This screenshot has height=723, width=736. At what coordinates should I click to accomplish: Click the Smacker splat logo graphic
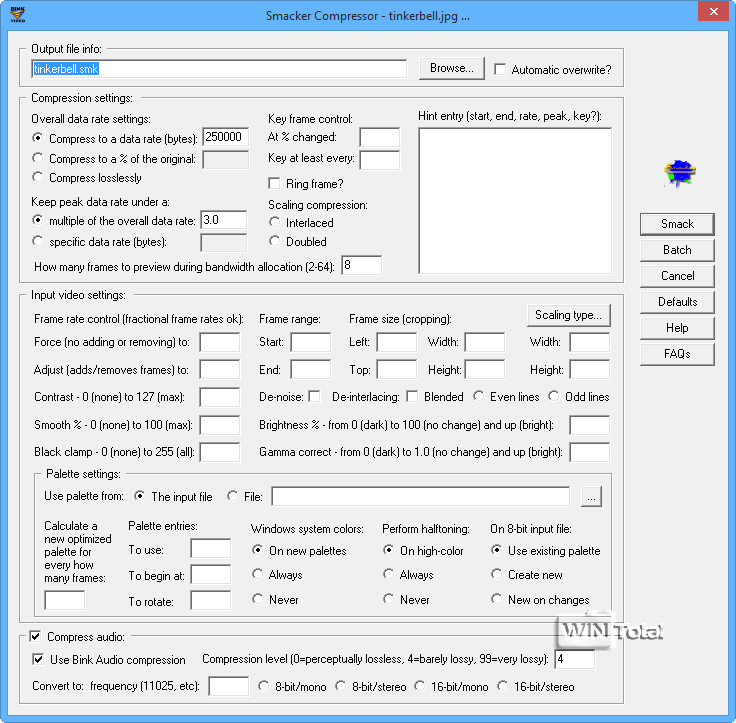point(679,173)
